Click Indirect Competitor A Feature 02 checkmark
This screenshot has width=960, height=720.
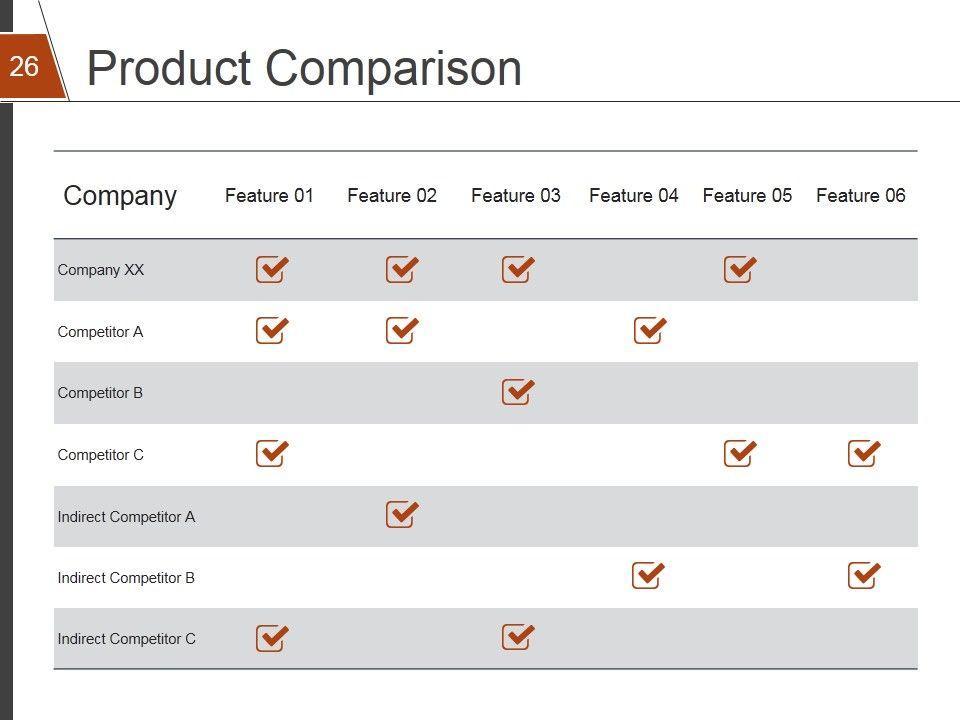(x=400, y=515)
